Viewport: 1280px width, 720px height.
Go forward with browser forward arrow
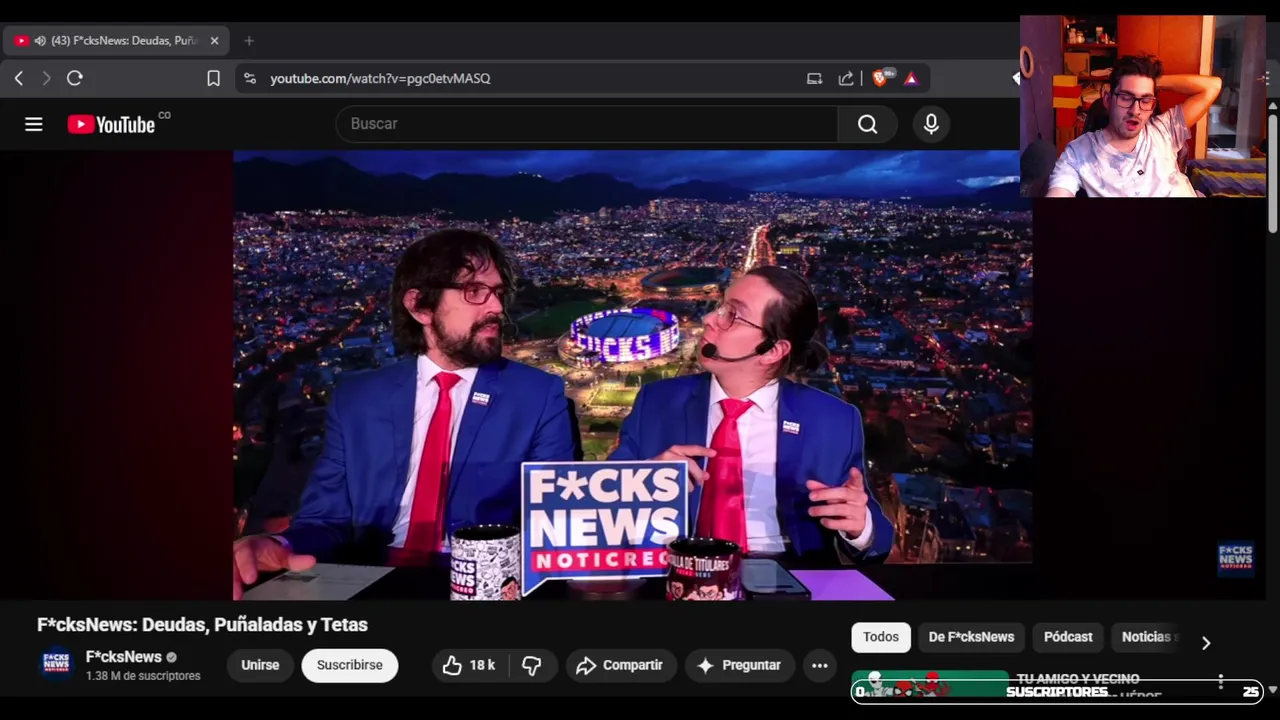tap(46, 78)
